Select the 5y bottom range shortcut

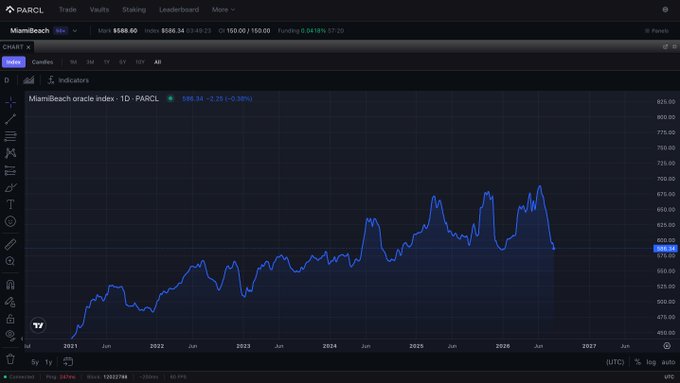pyautogui.click(x=35, y=362)
